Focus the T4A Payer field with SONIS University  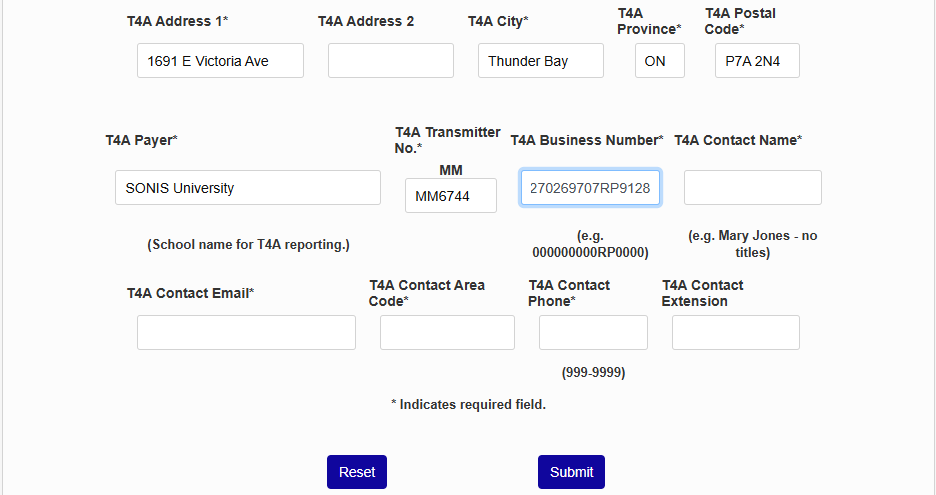(247, 188)
